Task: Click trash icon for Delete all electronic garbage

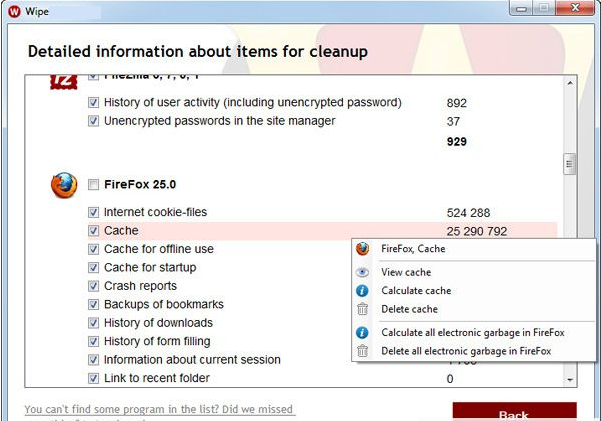Action: [x=362, y=351]
